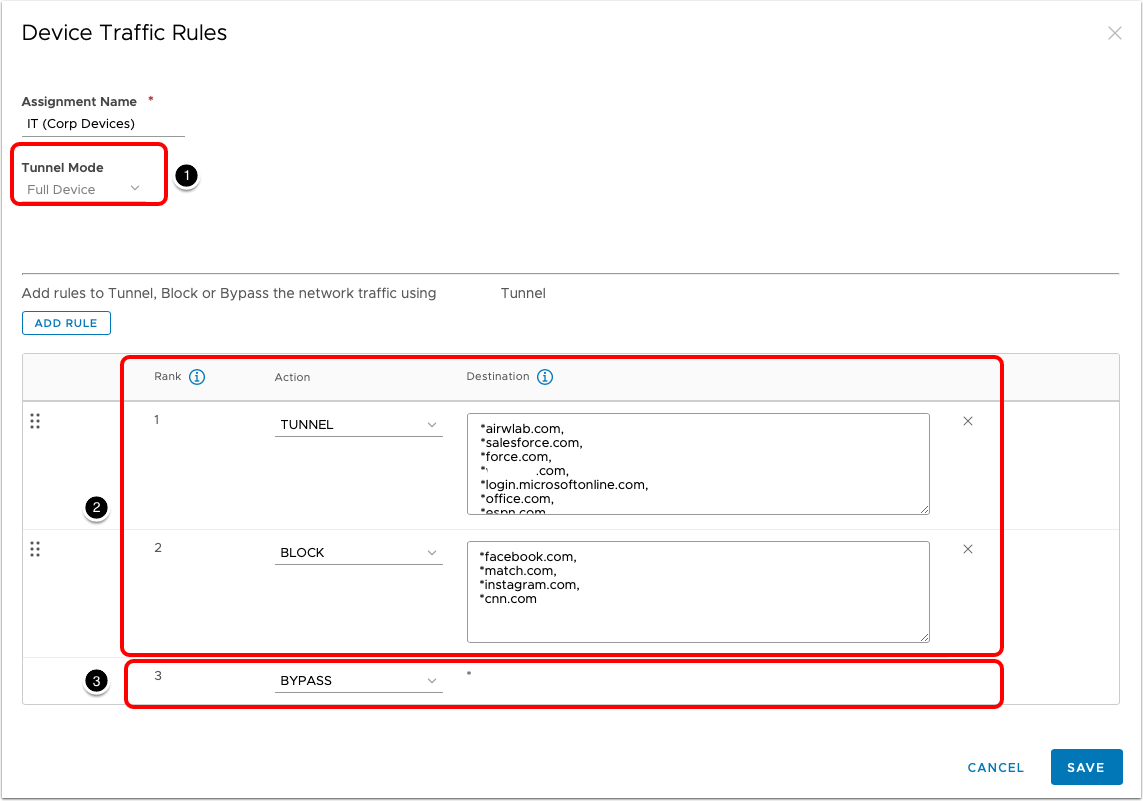Open the BLOCK action dropdown
This screenshot has height=801, width=1143.
pyautogui.click(x=358, y=553)
